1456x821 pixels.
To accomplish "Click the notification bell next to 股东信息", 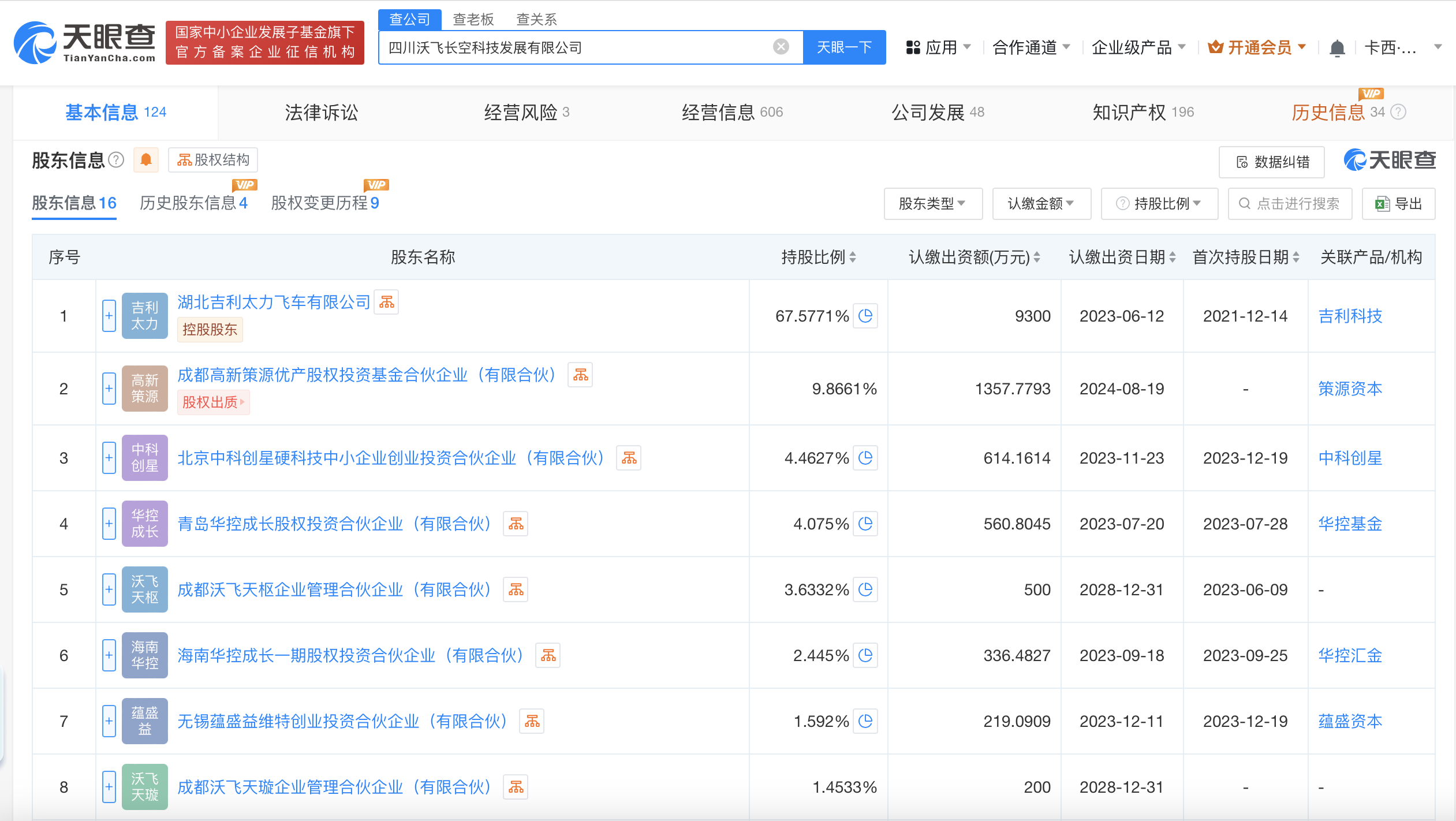I will (146, 160).
